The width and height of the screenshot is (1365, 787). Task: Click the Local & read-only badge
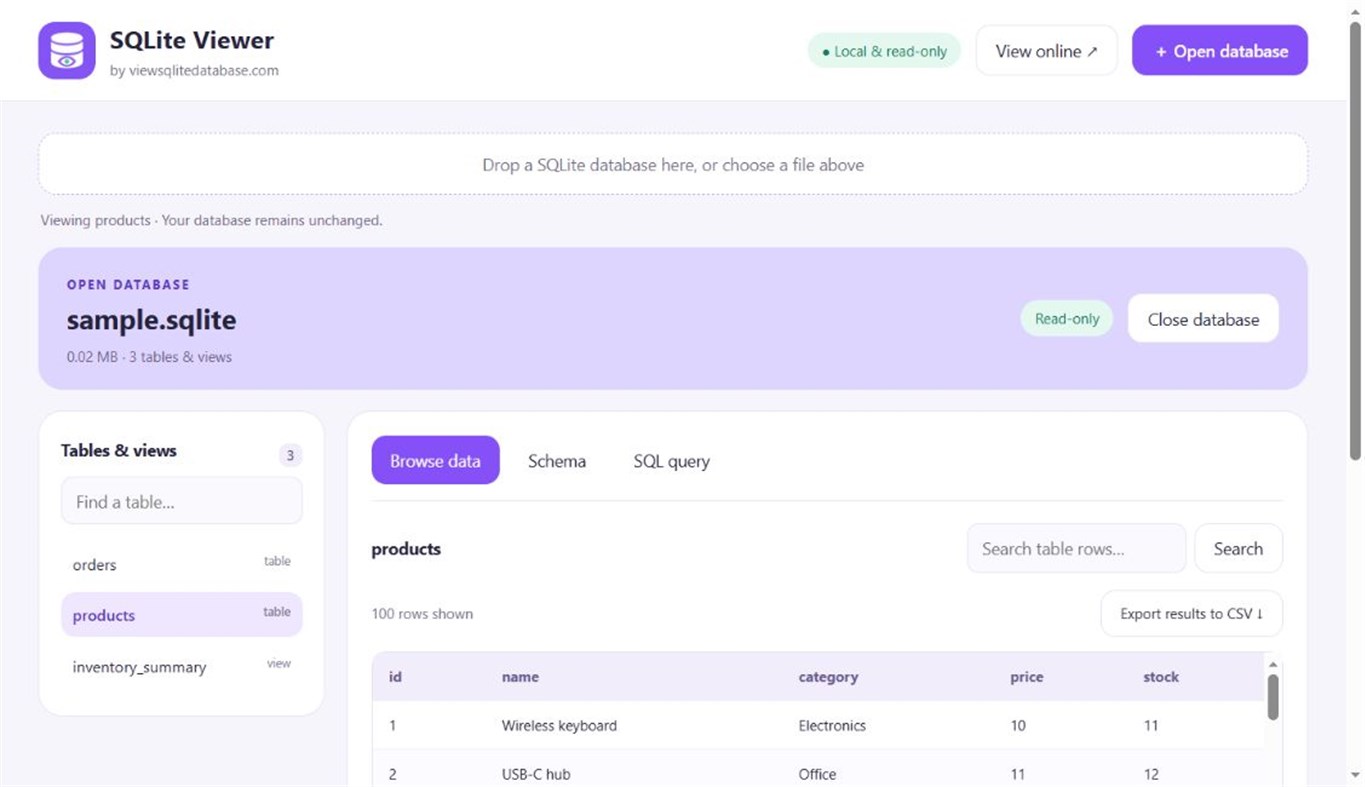click(x=884, y=51)
